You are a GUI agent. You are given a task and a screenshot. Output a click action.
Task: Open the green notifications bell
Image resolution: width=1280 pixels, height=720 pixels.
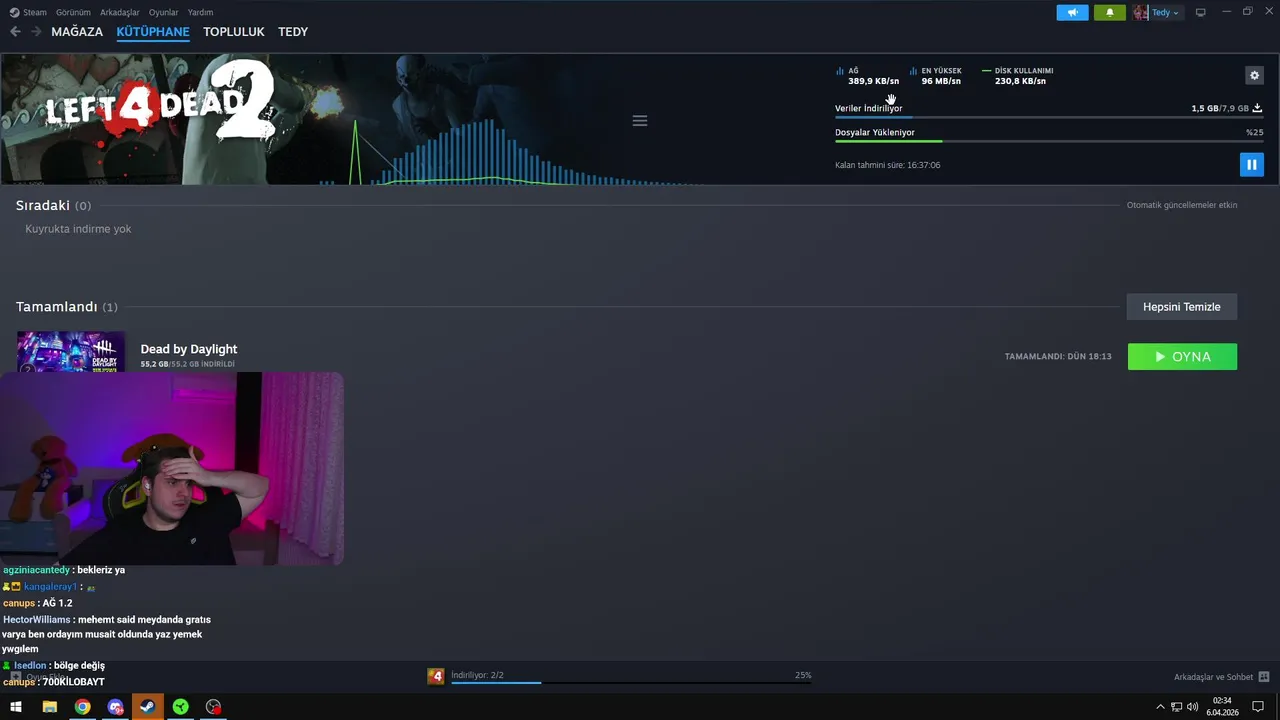1109,12
